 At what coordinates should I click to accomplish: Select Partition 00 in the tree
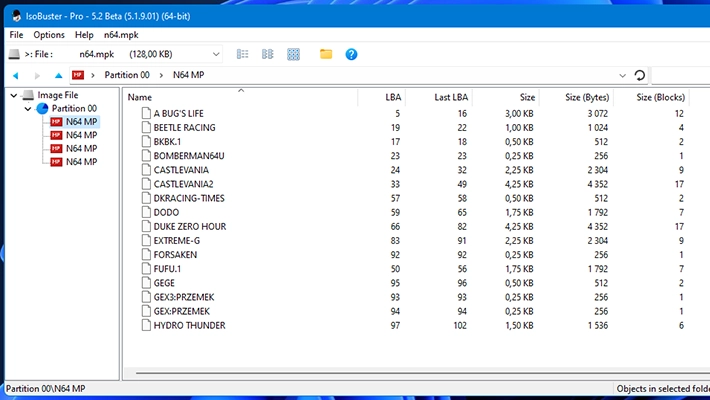tap(74, 108)
